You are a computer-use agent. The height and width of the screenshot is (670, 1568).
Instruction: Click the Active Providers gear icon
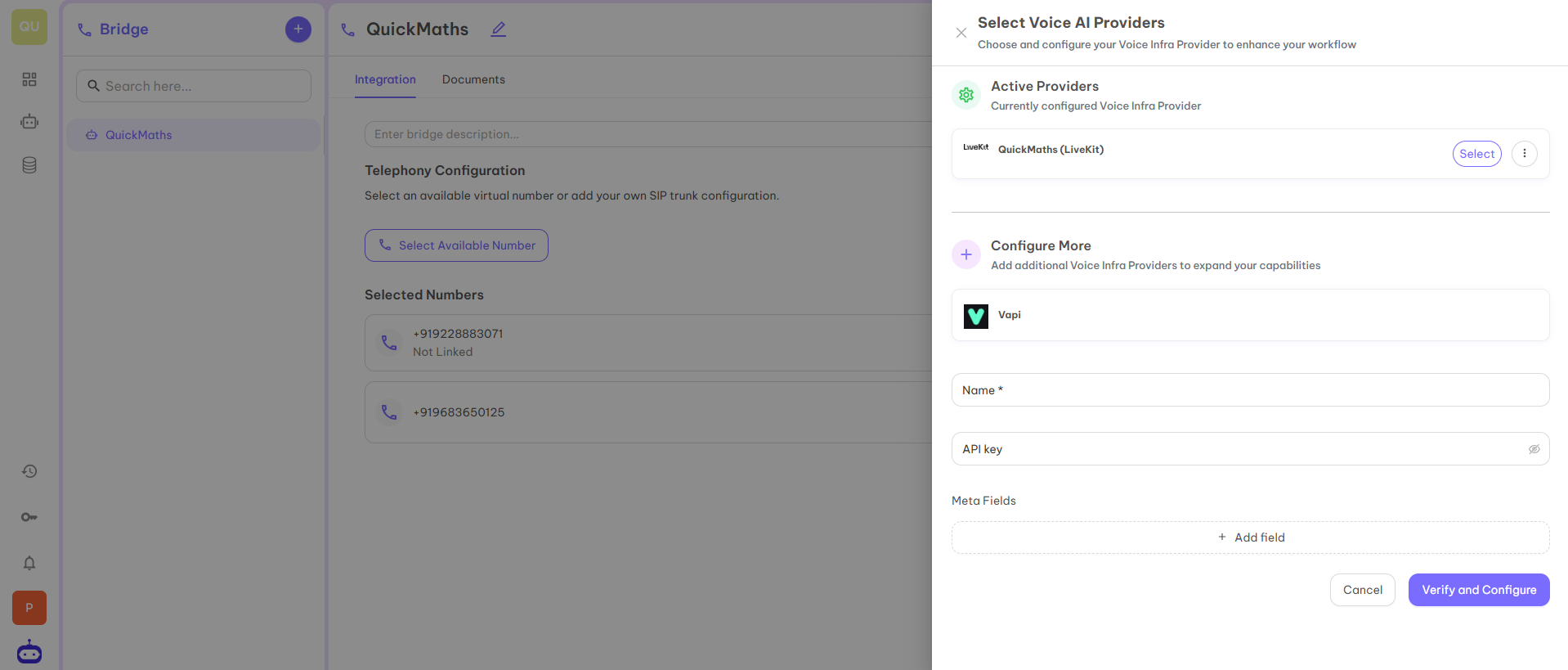point(966,95)
